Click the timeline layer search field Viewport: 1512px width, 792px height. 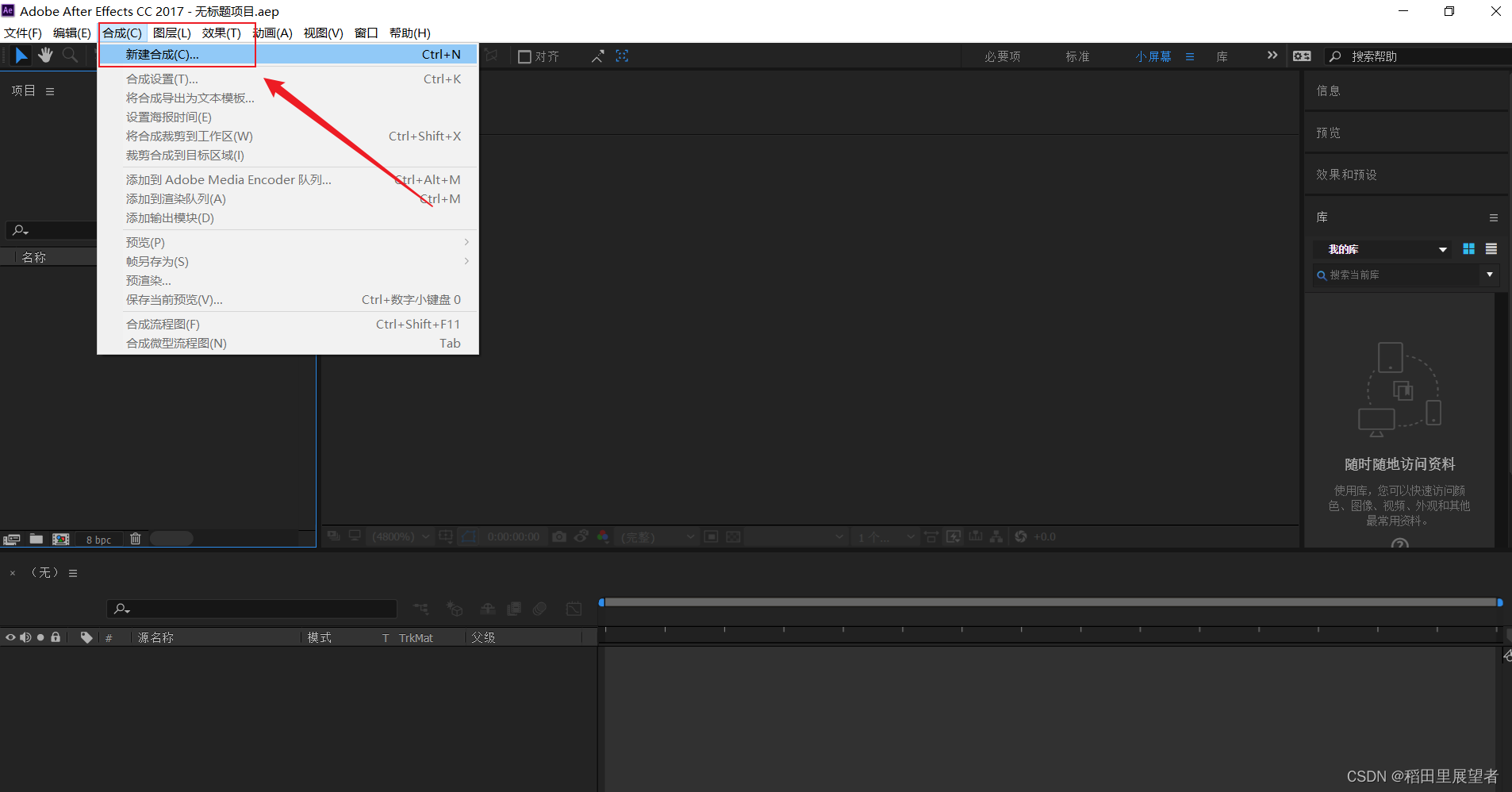(x=251, y=609)
